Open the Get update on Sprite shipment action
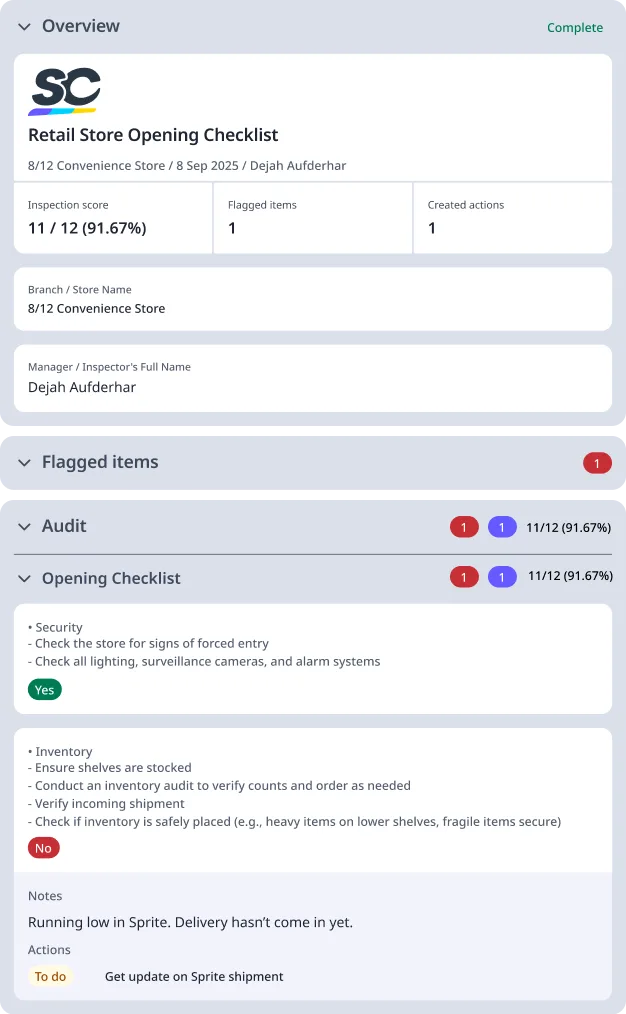 tap(193, 976)
